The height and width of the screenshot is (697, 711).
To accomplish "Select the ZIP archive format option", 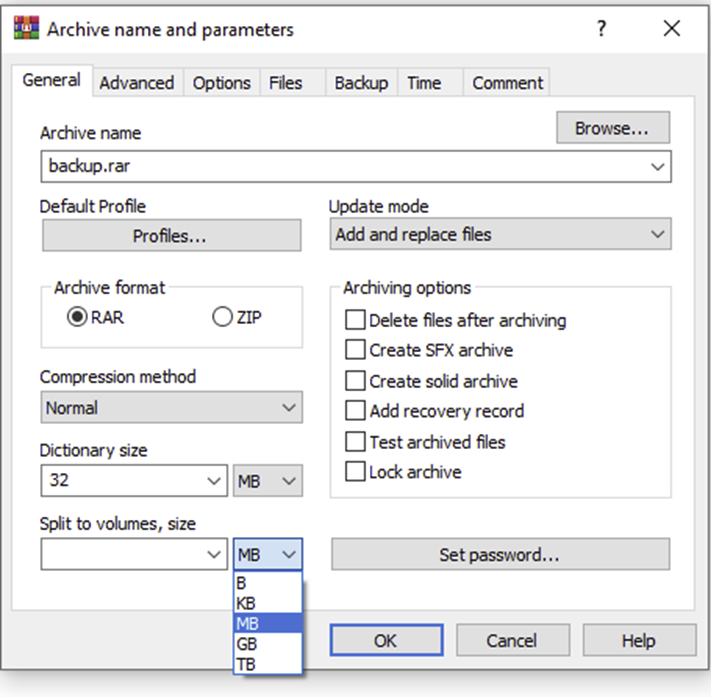I will pos(222,318).
